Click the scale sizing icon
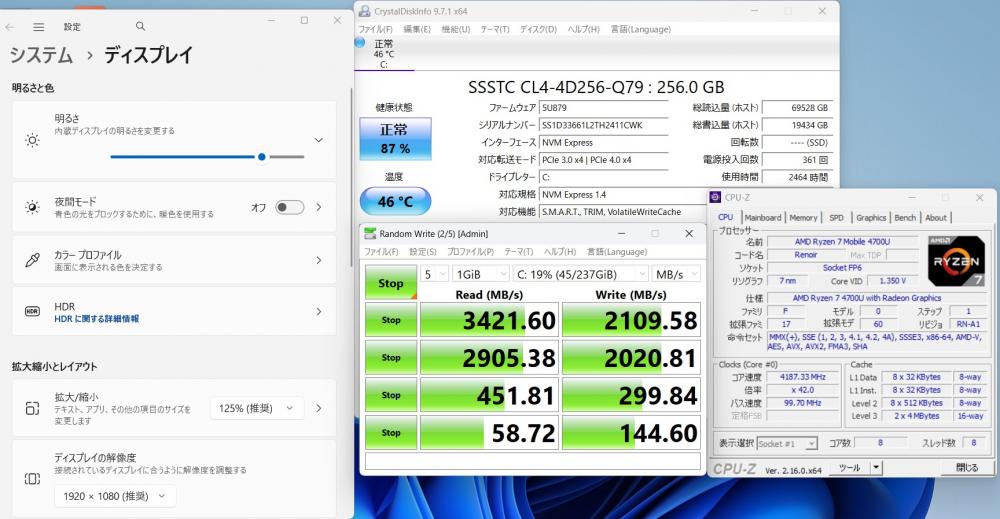Image resolution: width=1000 pixels, height=519 pixels. click(x=32, y=408)
